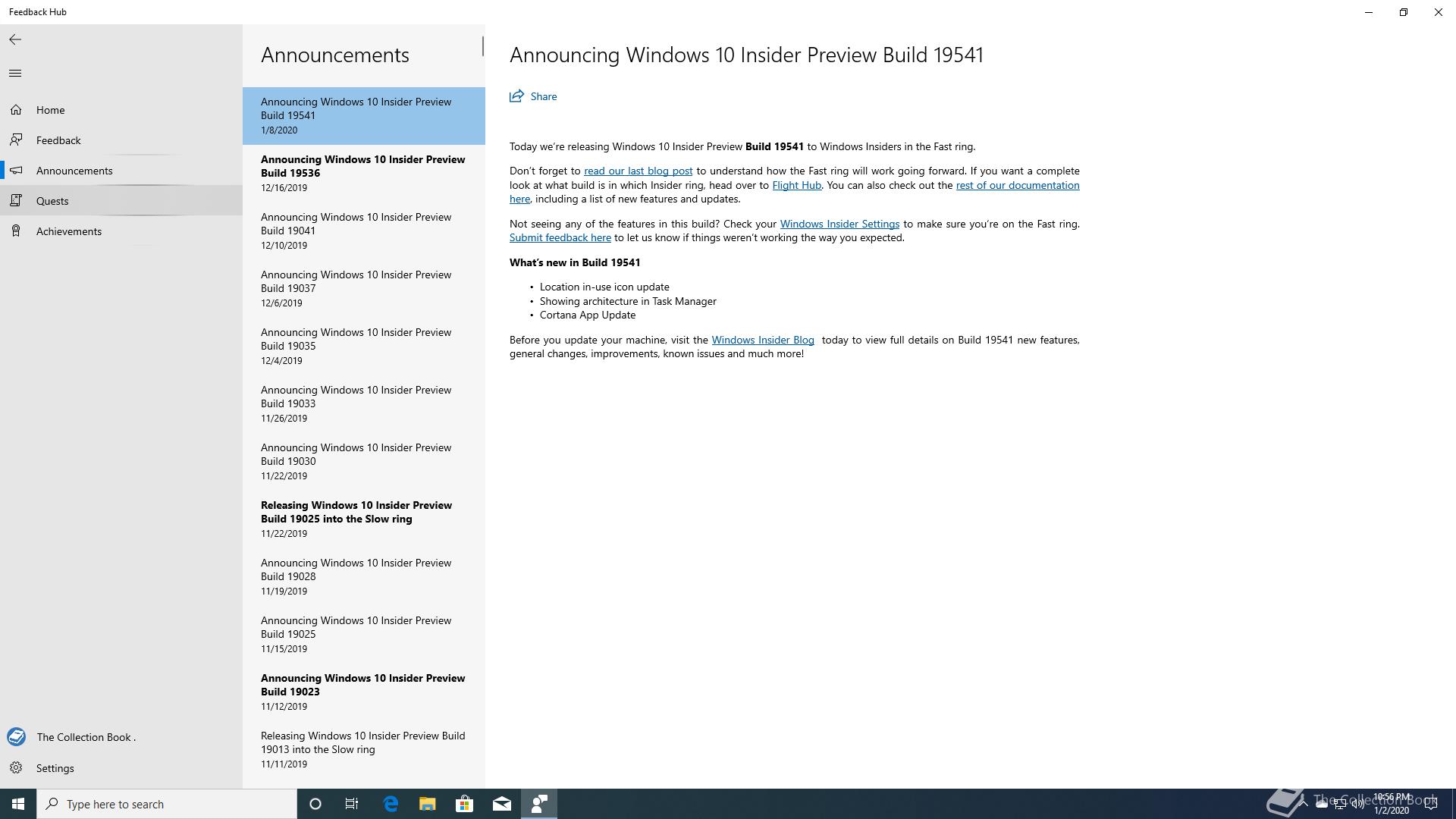This screenshot has width=1456, height=819.
Task: Select Build 19025 Slow ring announcement
Action: tap(364, 519)
